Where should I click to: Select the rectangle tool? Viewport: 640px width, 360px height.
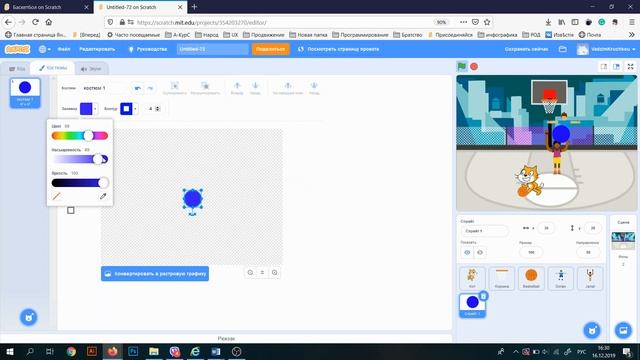(71, 210)
